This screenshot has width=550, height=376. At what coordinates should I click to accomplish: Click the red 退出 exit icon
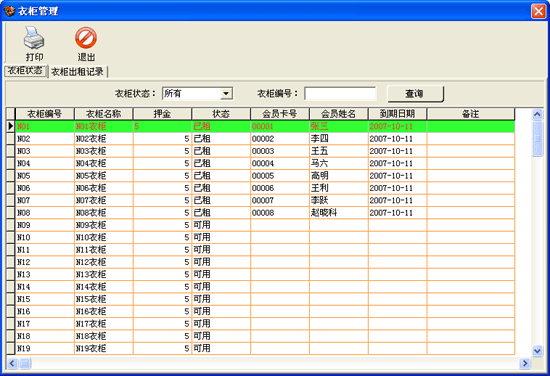tap(86, 38)
